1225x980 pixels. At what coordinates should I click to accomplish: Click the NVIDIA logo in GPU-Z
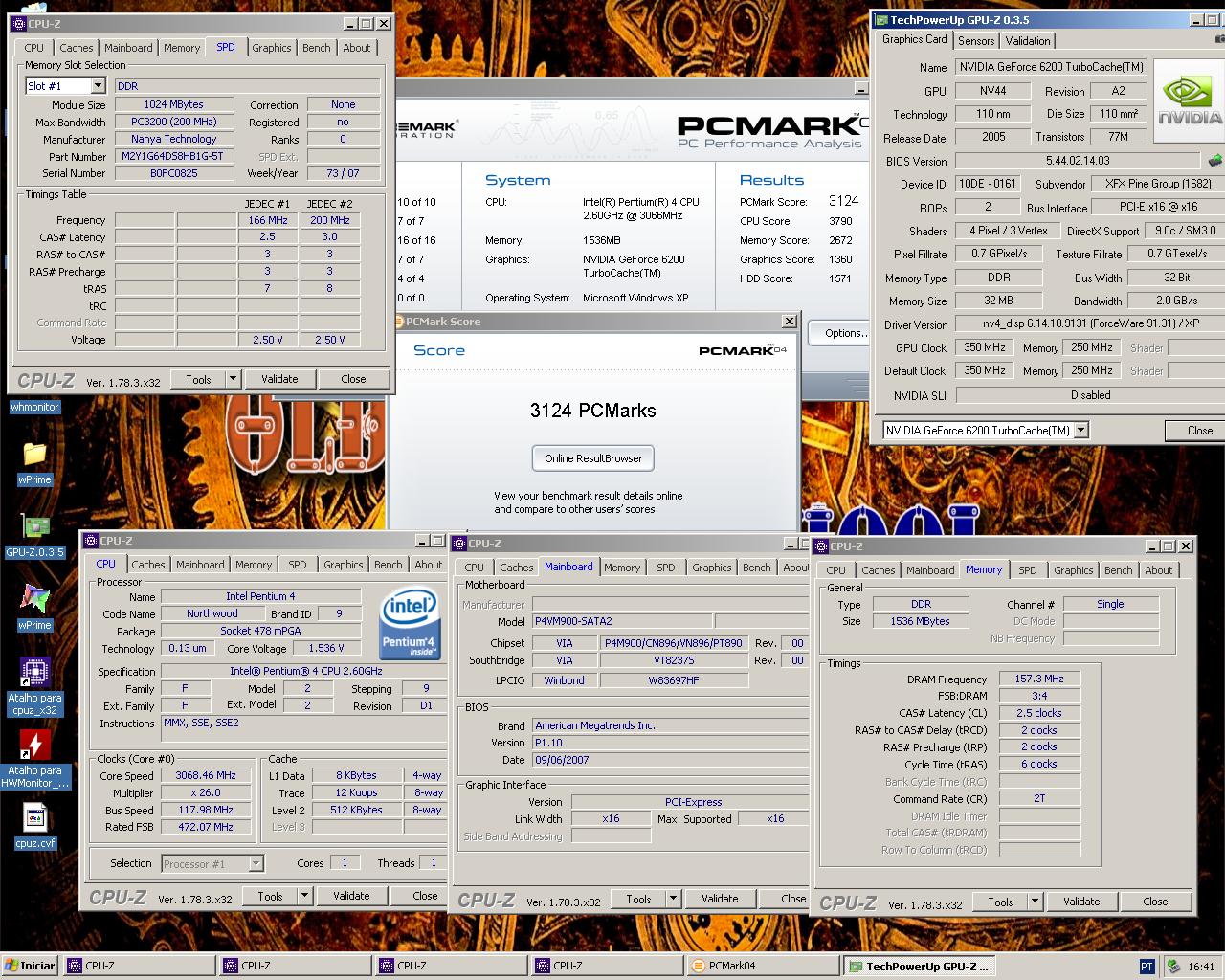click(x=1189, y=100)
